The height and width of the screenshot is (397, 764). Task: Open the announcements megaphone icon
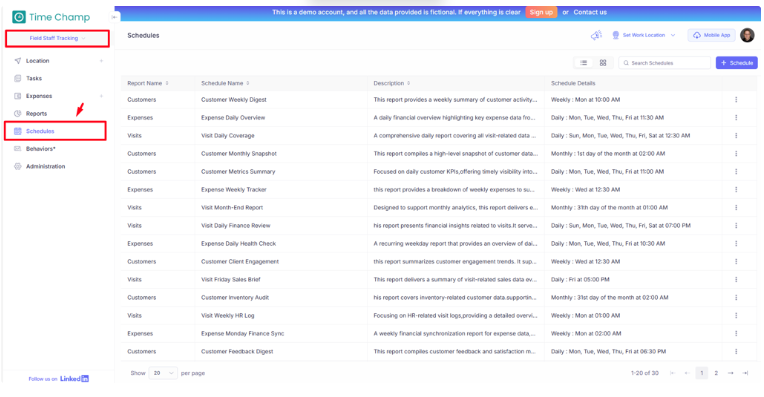tap(596, 35)
